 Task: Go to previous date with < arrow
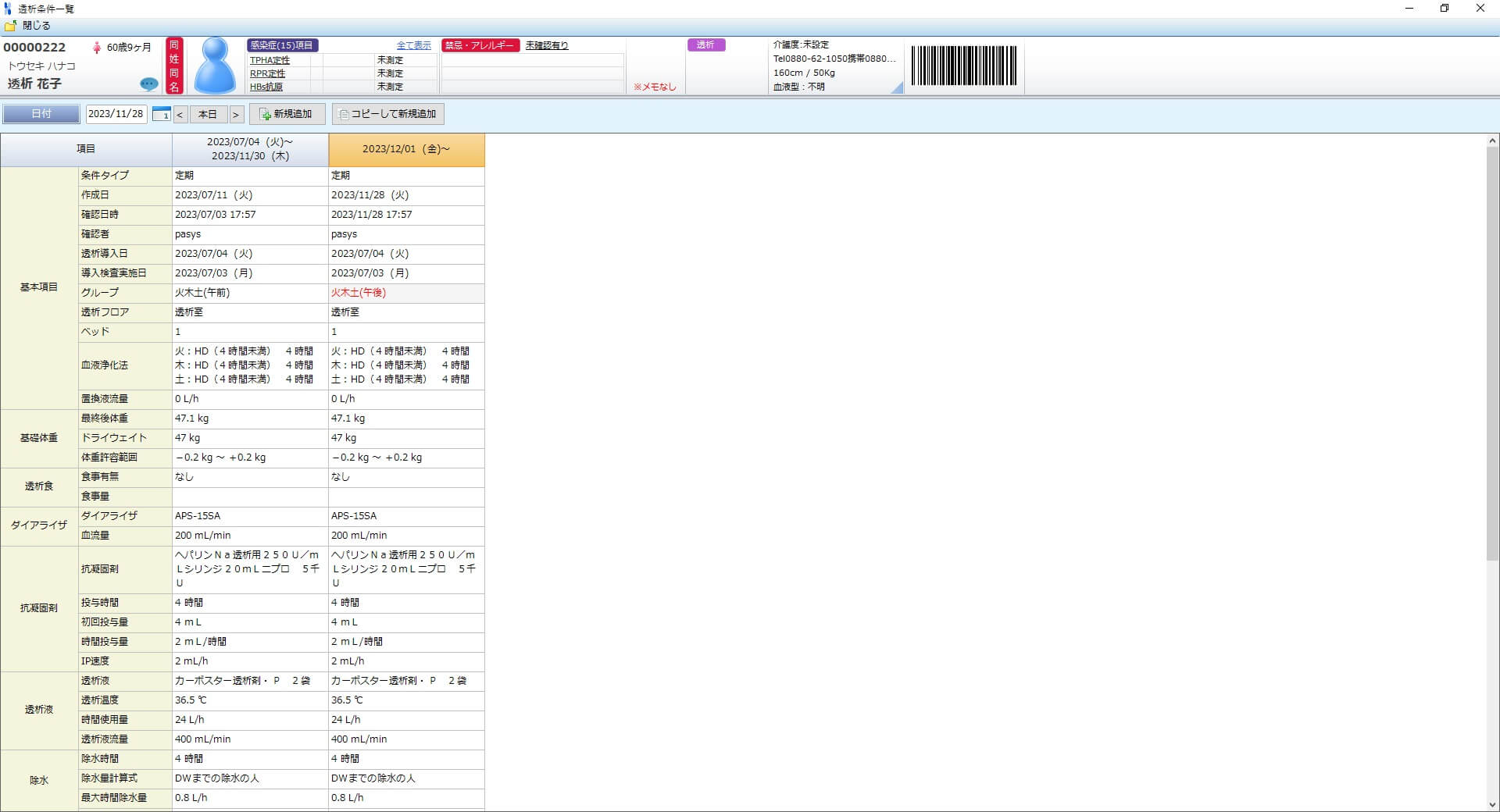coord(180,115)
